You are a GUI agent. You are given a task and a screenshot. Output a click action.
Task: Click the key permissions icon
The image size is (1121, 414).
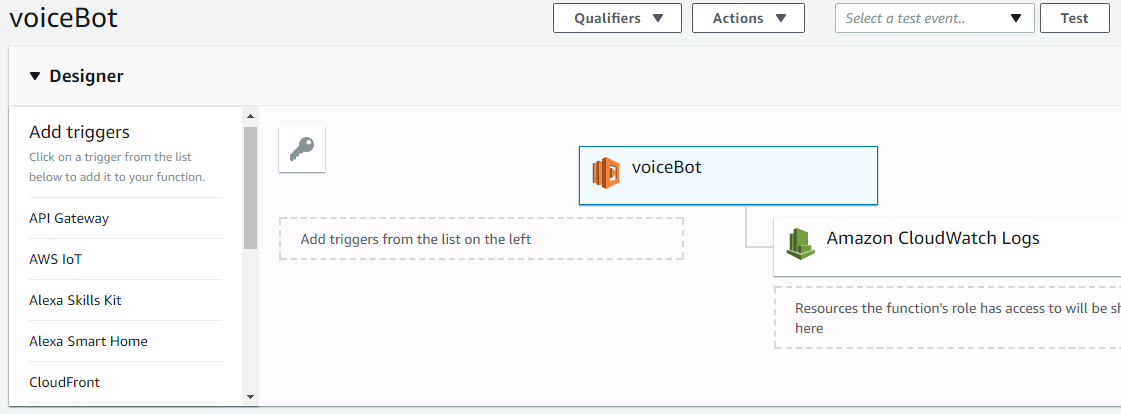302,149
